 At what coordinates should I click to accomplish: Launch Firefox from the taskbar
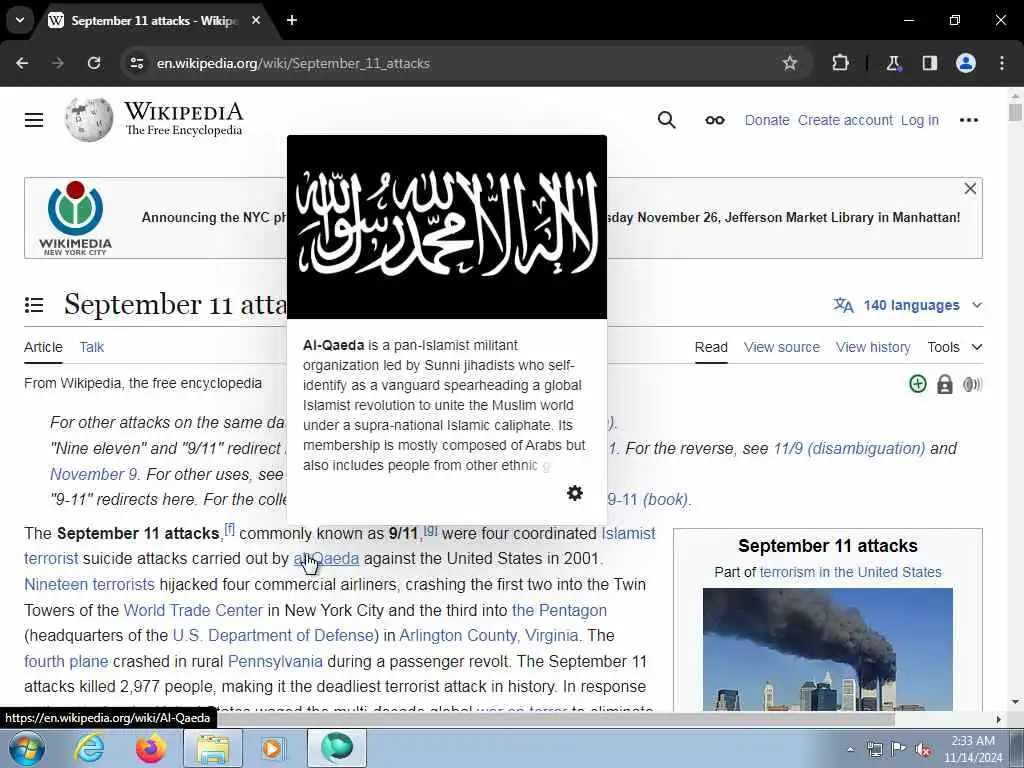click(151, 748)
